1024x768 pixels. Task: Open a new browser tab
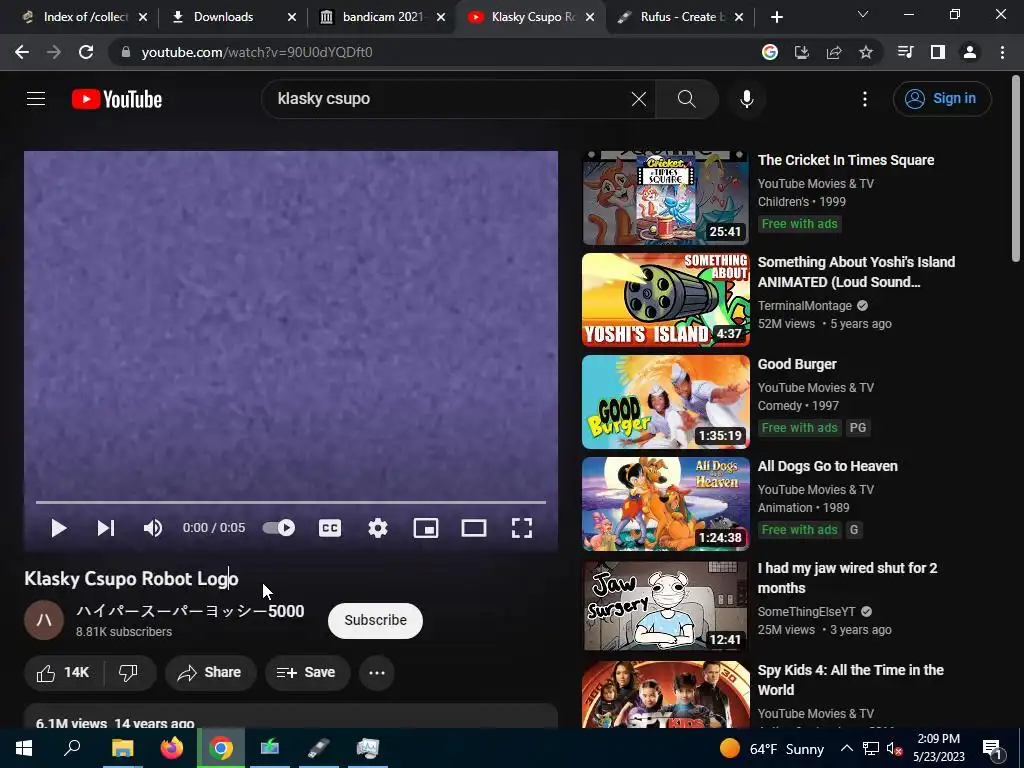pyautogui.click(x=776, y=17)
